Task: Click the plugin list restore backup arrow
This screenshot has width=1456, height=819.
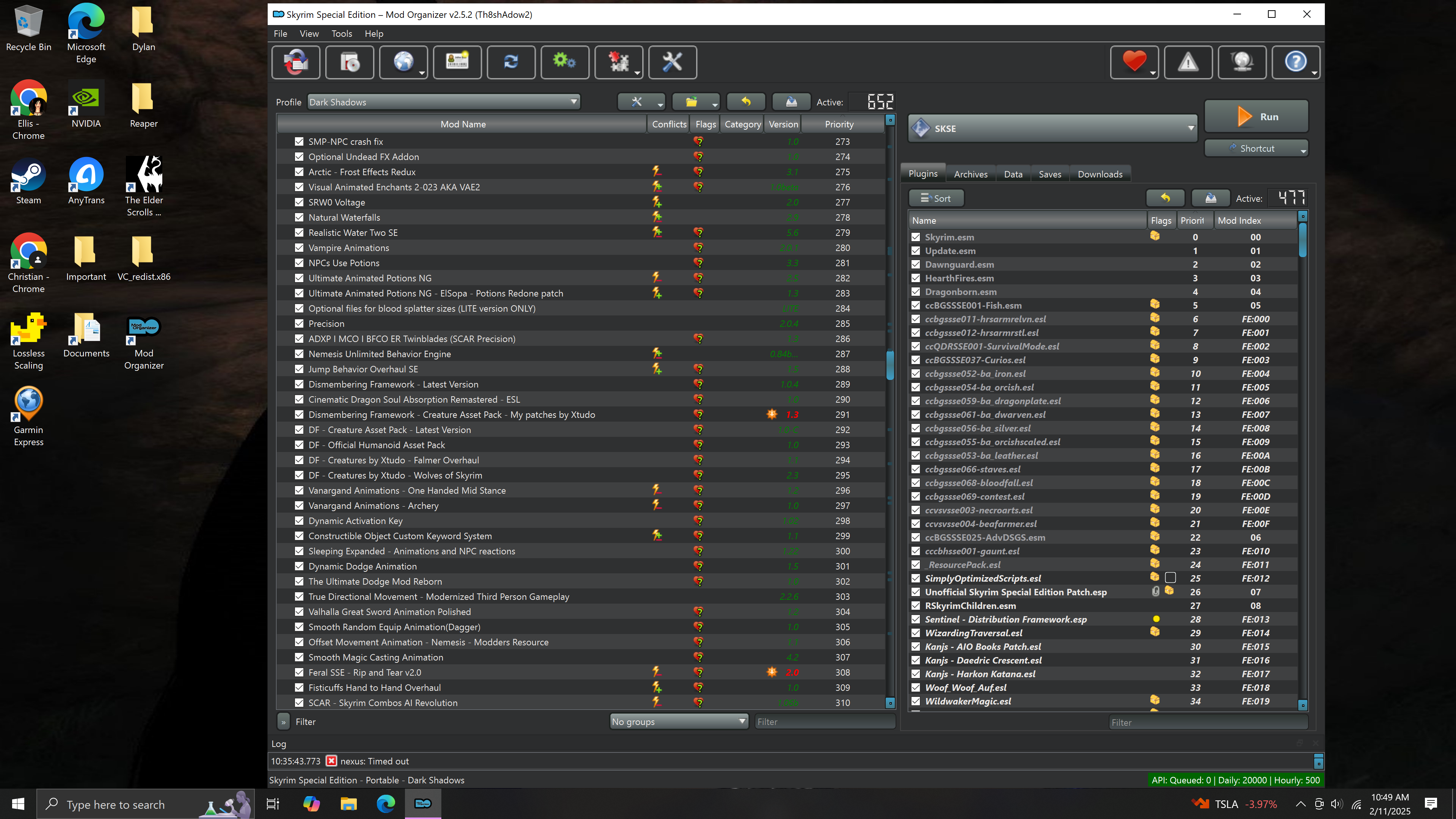Action: coord(1166,198)
